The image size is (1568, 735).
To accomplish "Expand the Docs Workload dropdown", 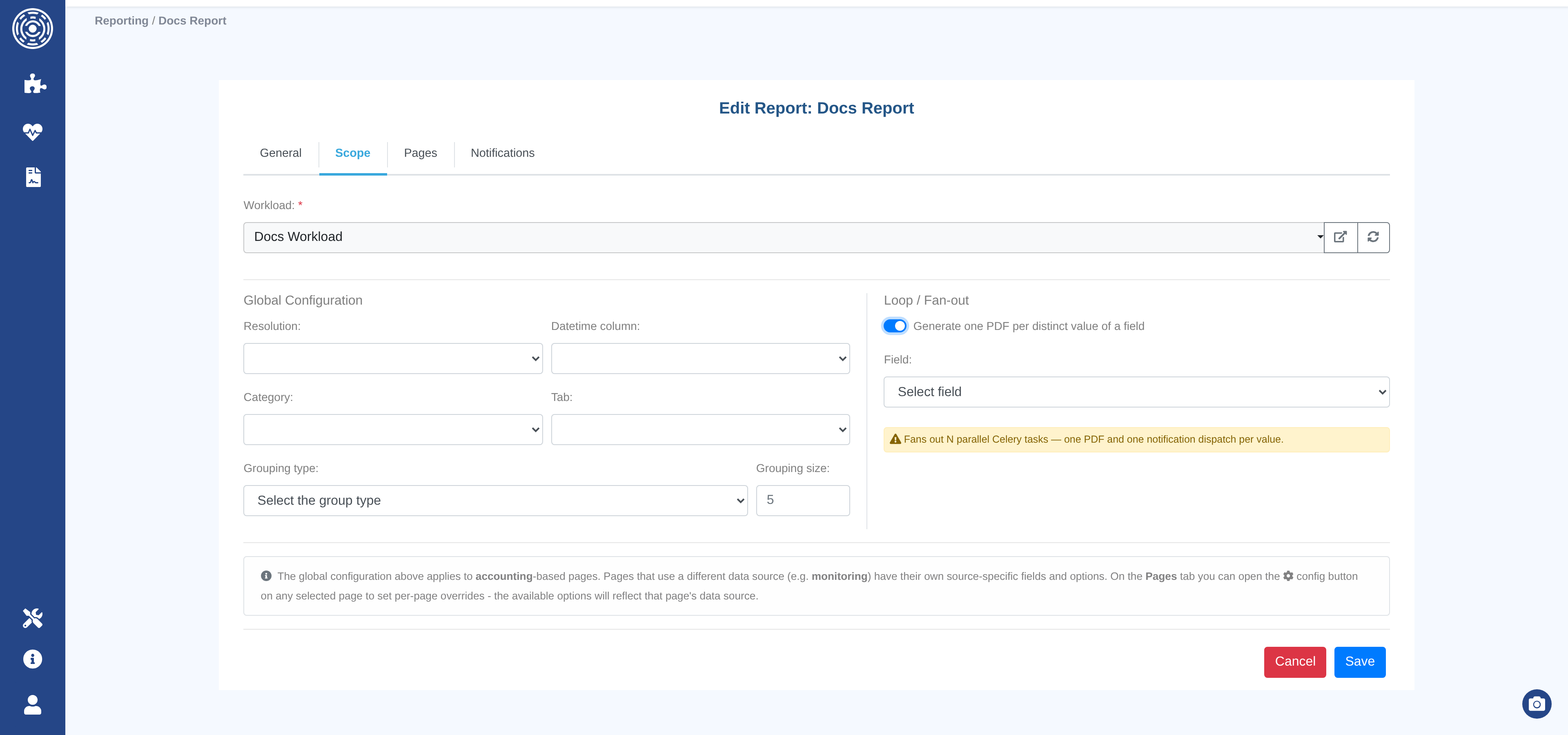I will (x=784, y=237).
